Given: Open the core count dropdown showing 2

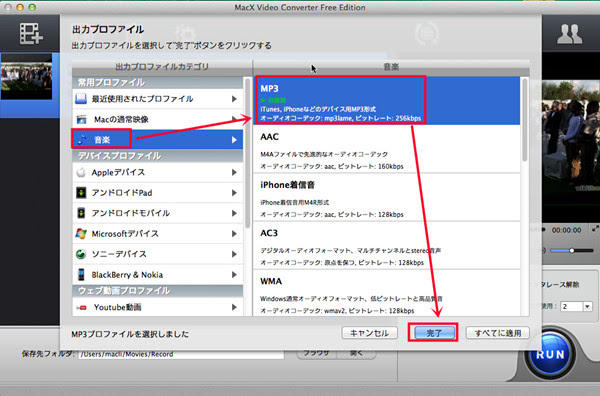Looking at the screenshot, I should (x=576, y=306).
